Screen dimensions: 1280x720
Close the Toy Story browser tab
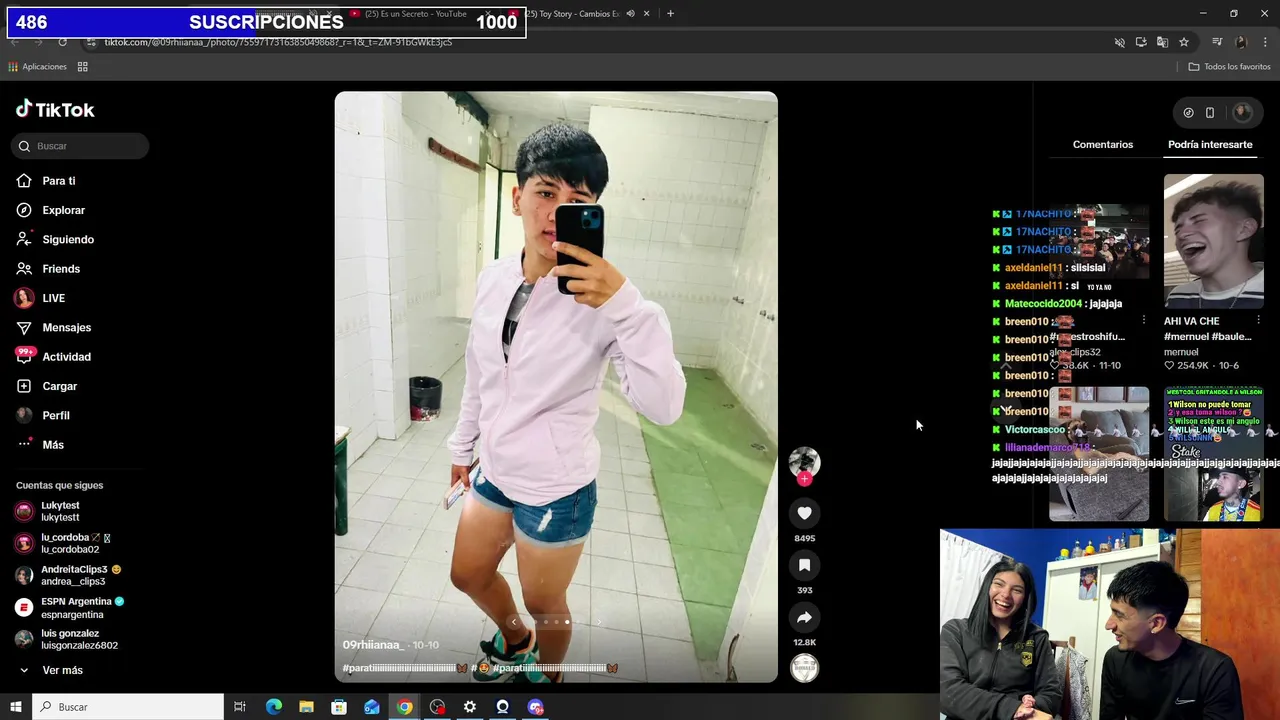click(646, 14)
